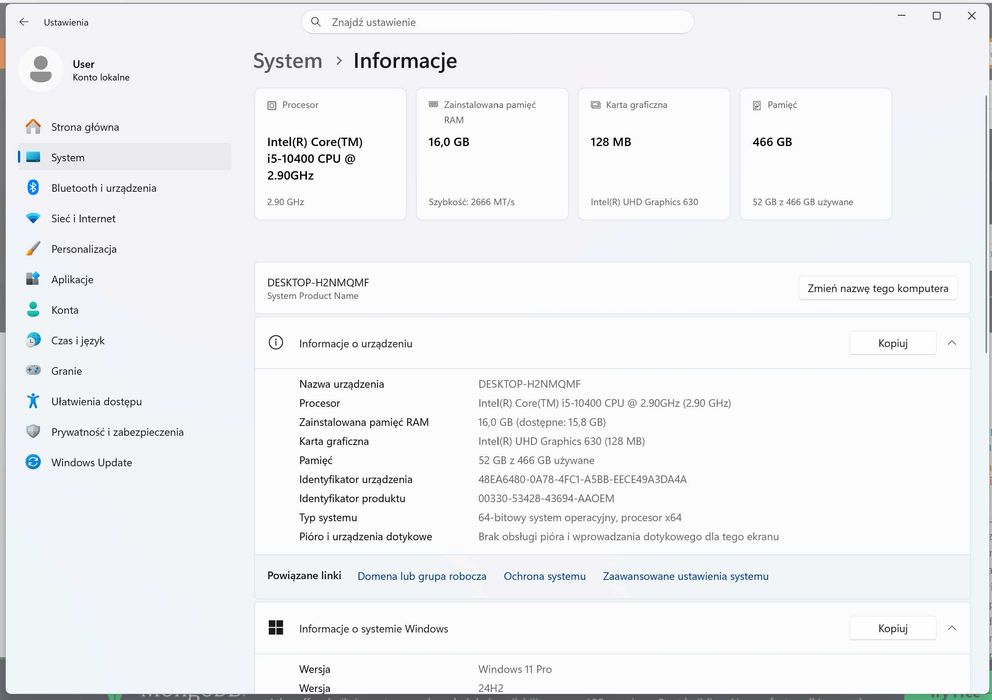The image size is (992, 700).
Task: Collapse the Informacje o urządzeniu section
Action: pos(952,343)
